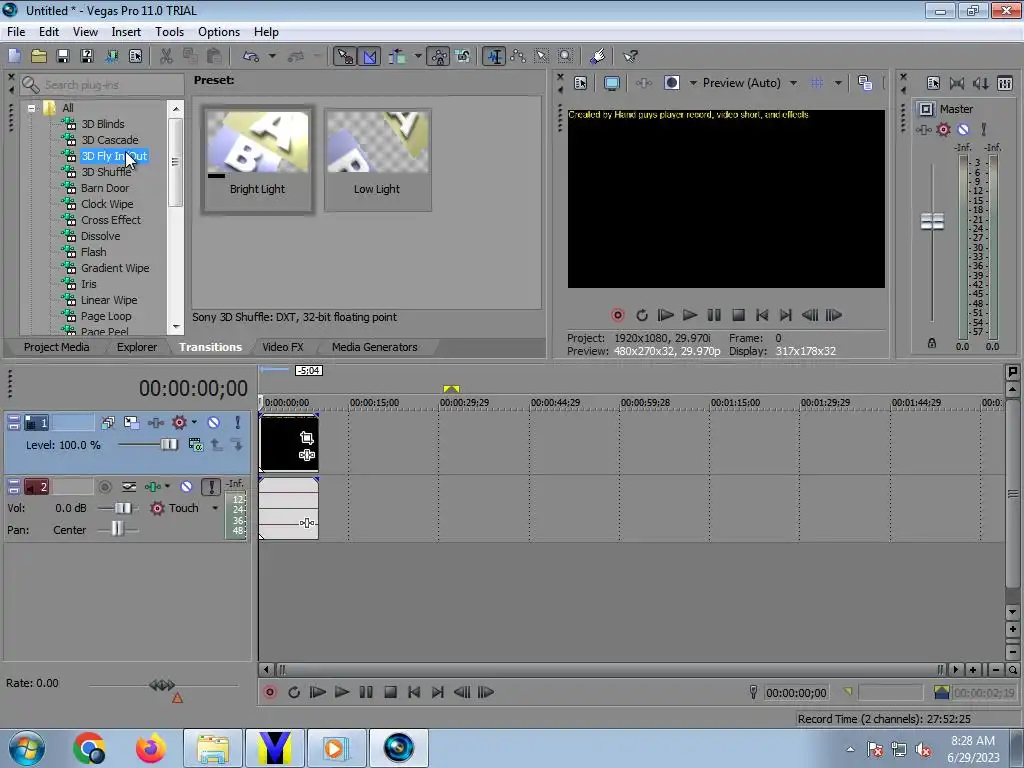Open the preview overlays grid dropdown arrow

click(837, 83)
